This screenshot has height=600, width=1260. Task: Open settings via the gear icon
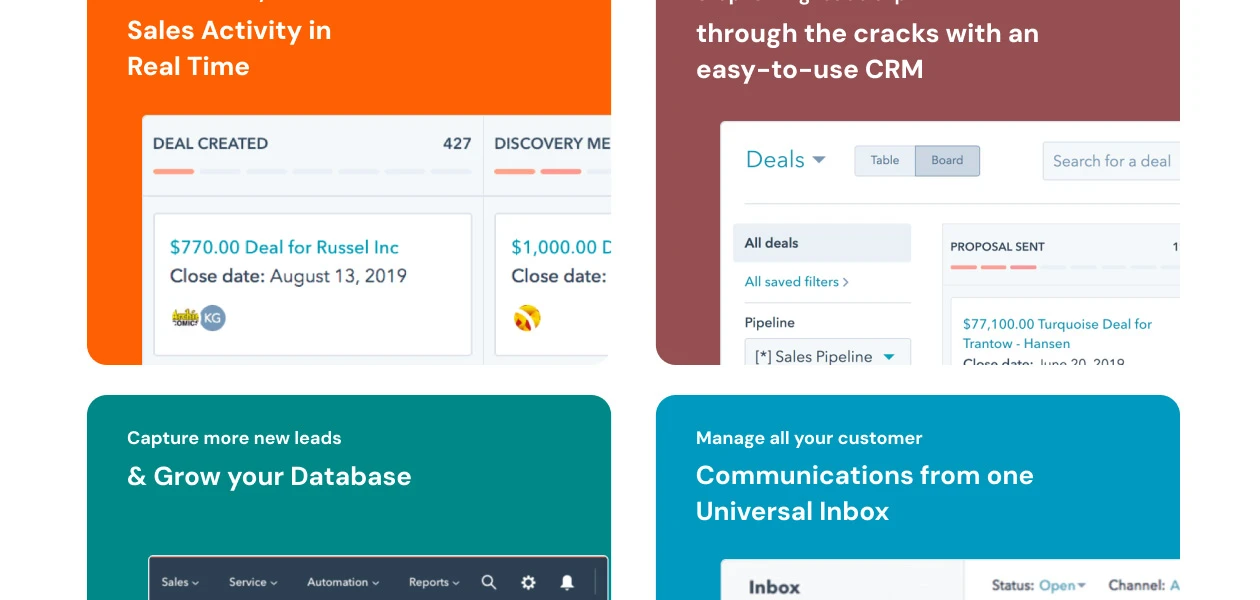528,582
